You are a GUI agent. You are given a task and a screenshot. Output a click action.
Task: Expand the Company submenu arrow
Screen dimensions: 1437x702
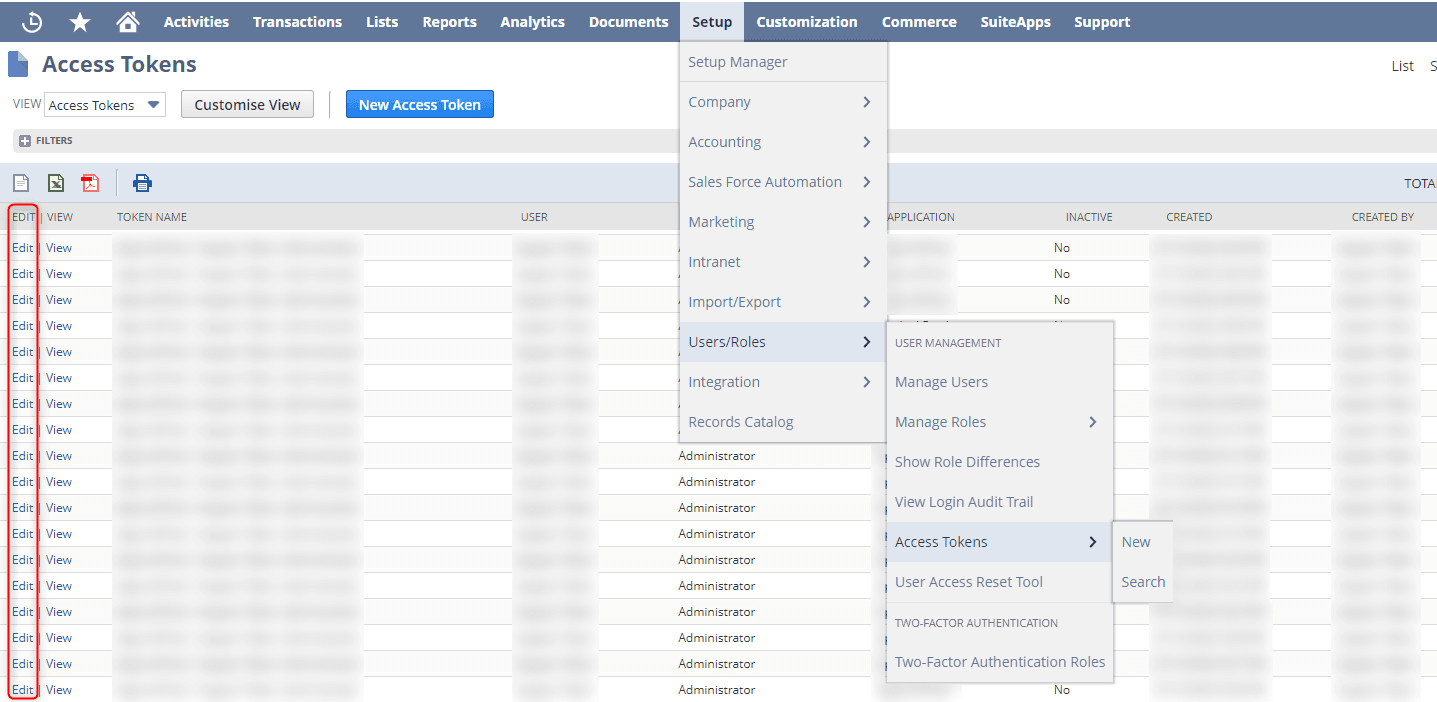point(866,102)
